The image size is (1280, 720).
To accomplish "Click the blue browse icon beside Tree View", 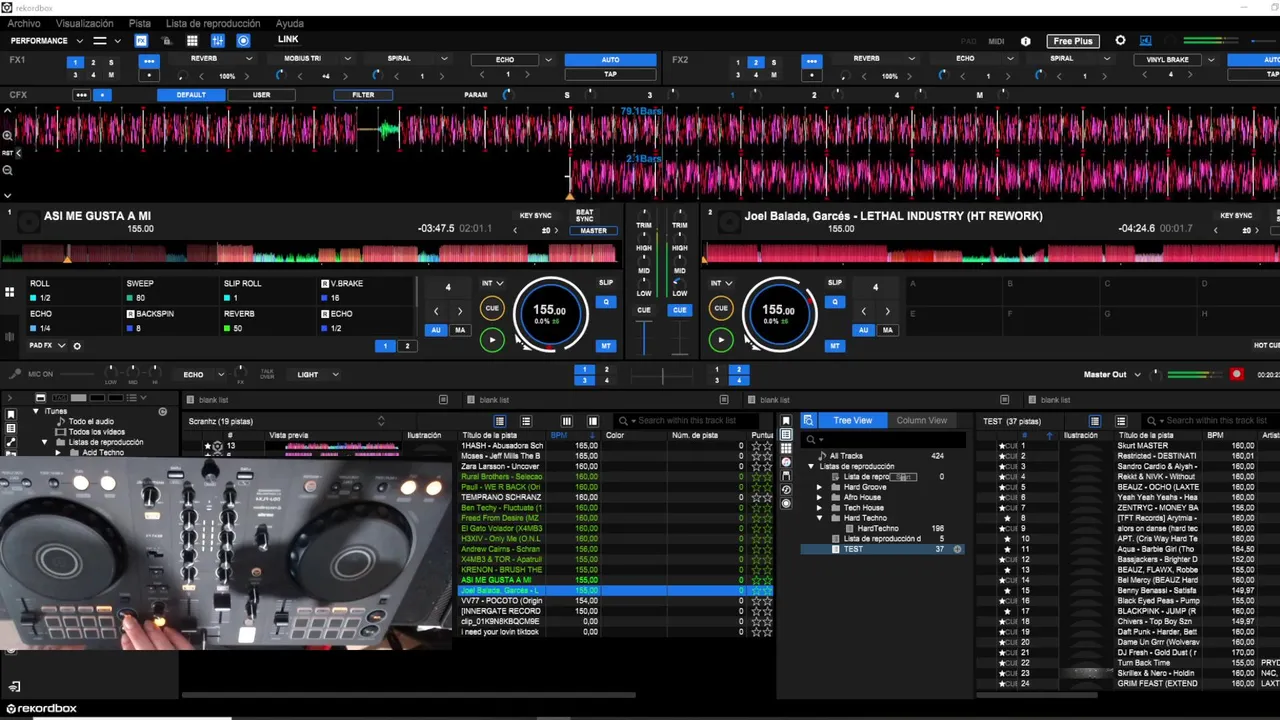I will [809, 420].
